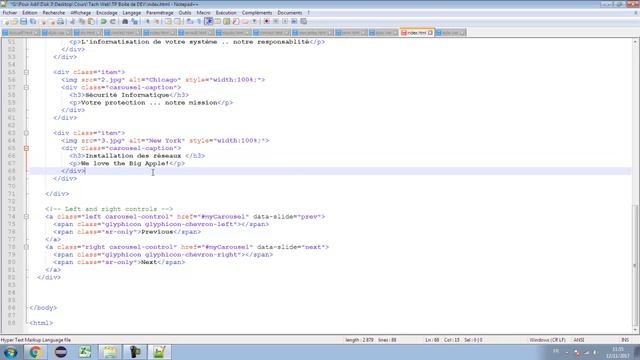Click the Close document toolbar icon

[x=42, y=21]
